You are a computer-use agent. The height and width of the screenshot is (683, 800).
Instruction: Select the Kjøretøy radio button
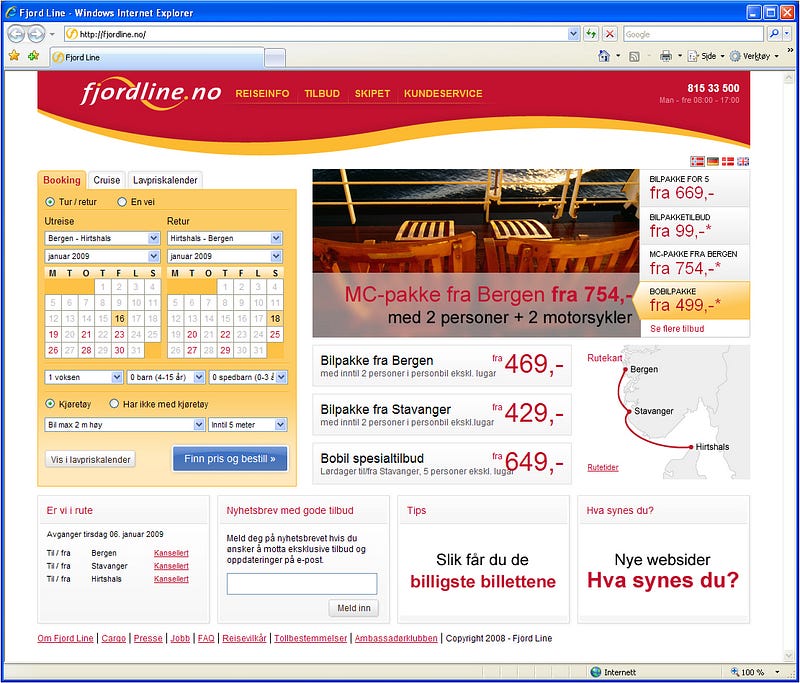(x=49, y=404)
